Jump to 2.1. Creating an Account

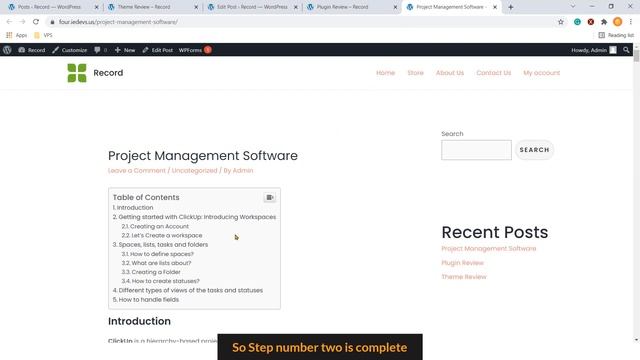point(155,226)
